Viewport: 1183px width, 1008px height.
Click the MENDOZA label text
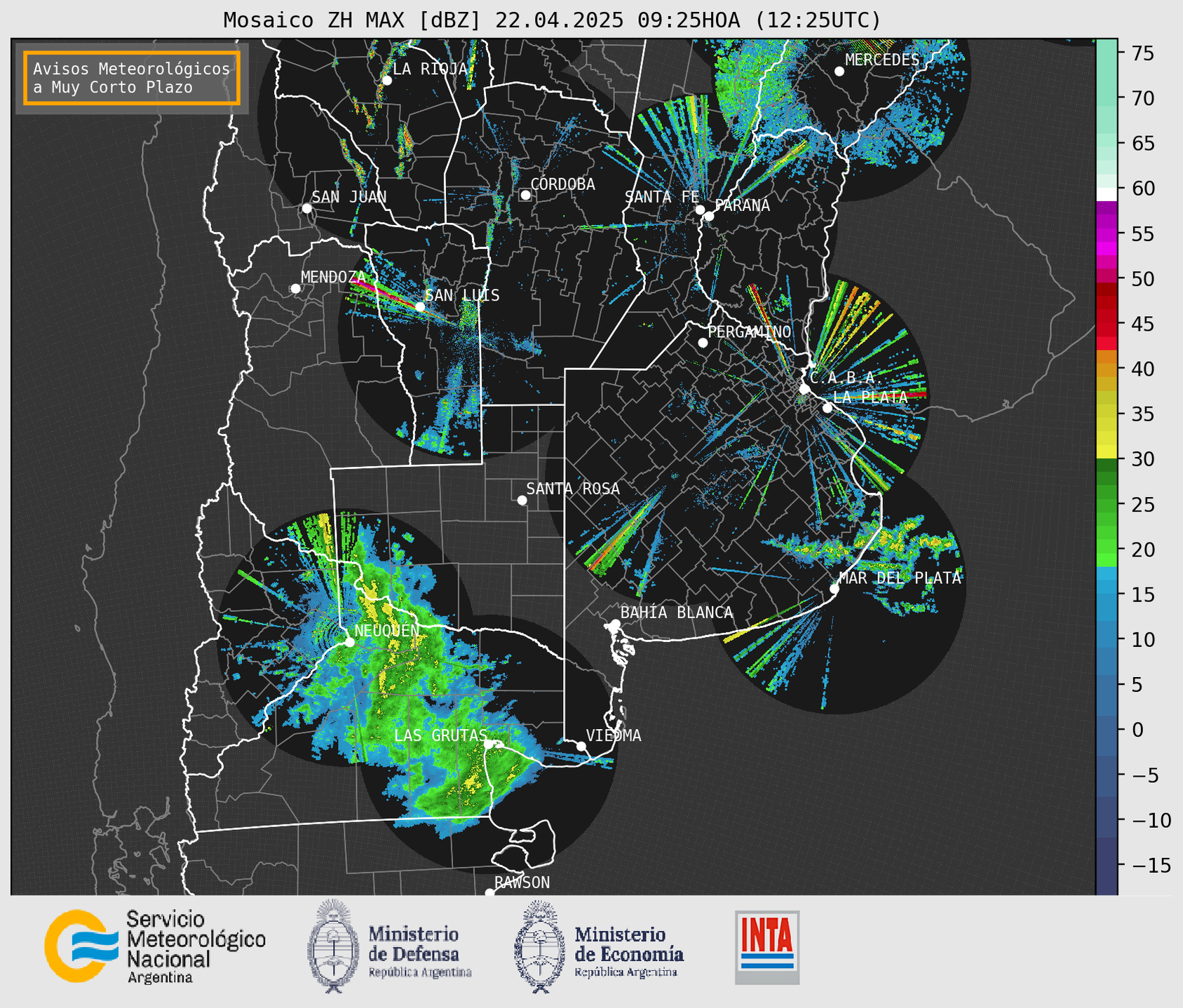pos(334,278)
